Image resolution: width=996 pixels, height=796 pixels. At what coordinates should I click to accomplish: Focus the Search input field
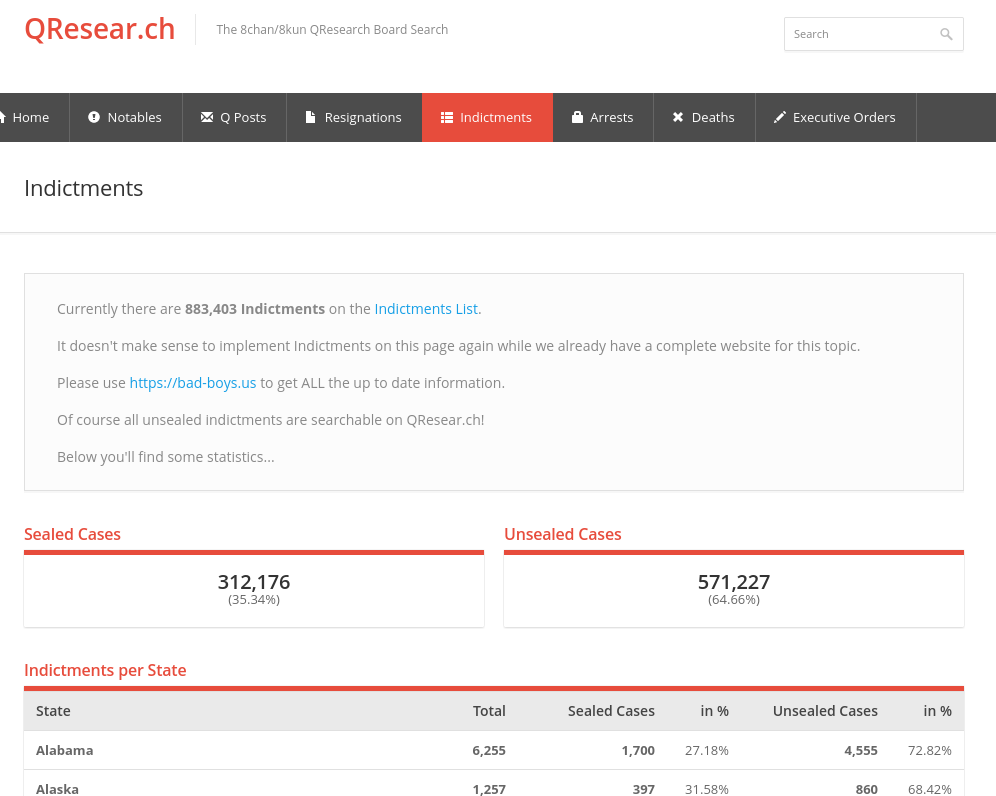pyautogui.click(x=873, y=34)
